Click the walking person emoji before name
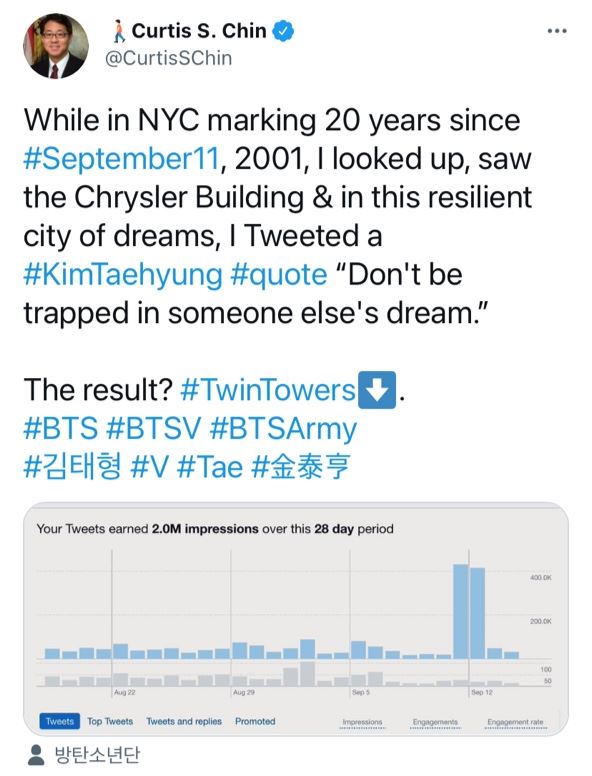The height and width of the screenshot is (776, 592). (118, 32)
